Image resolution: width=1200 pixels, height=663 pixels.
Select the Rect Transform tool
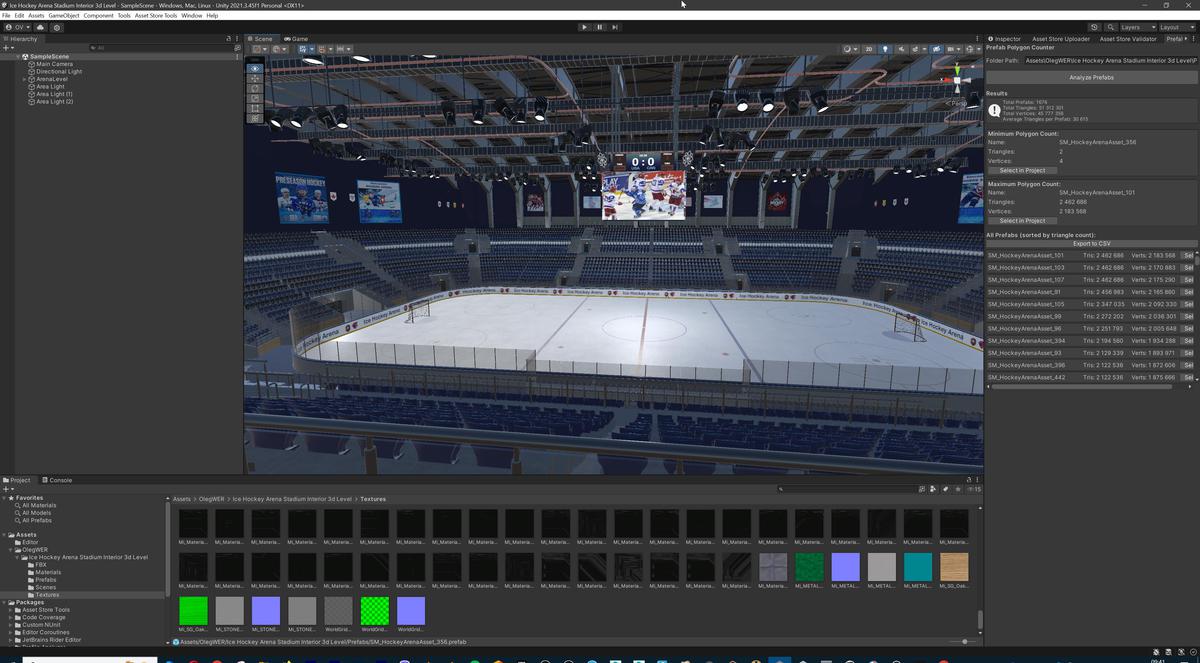point(257,108)
